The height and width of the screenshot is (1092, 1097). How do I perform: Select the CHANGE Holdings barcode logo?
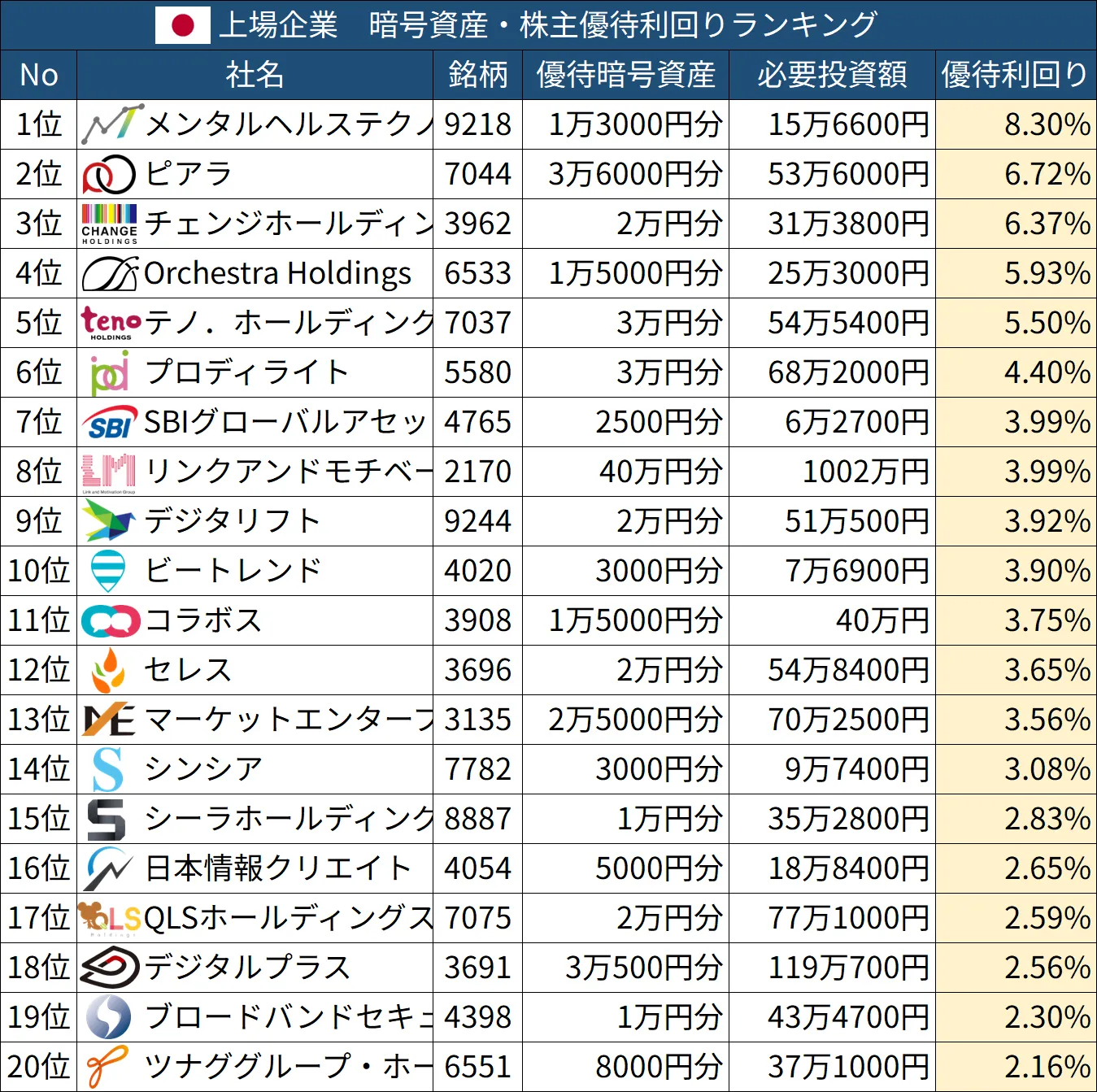click(109, 224)
